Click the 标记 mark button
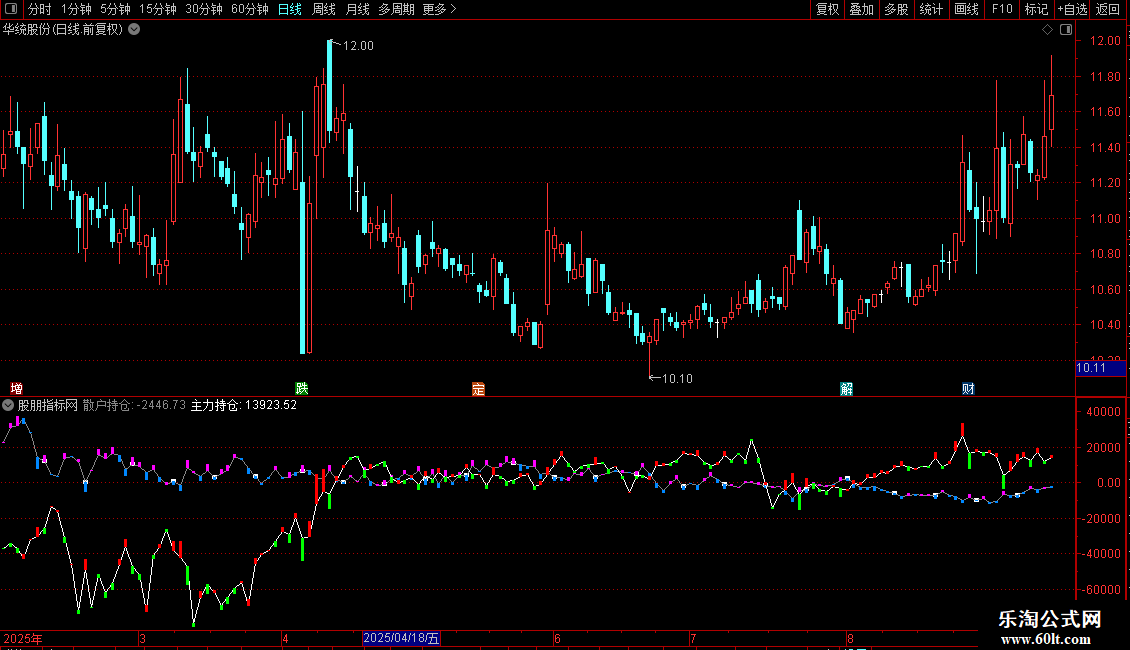The width and height of the screenshot is (1130, 650). (x=1036, y=9)
